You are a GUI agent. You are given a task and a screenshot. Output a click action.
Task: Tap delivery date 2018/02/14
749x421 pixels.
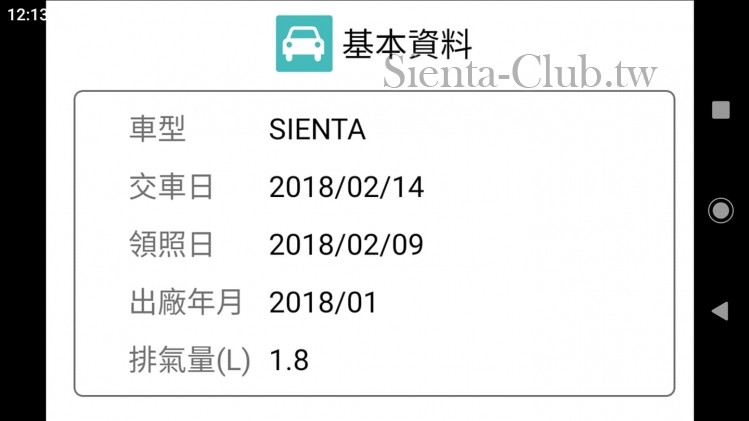tap(346, 187)
